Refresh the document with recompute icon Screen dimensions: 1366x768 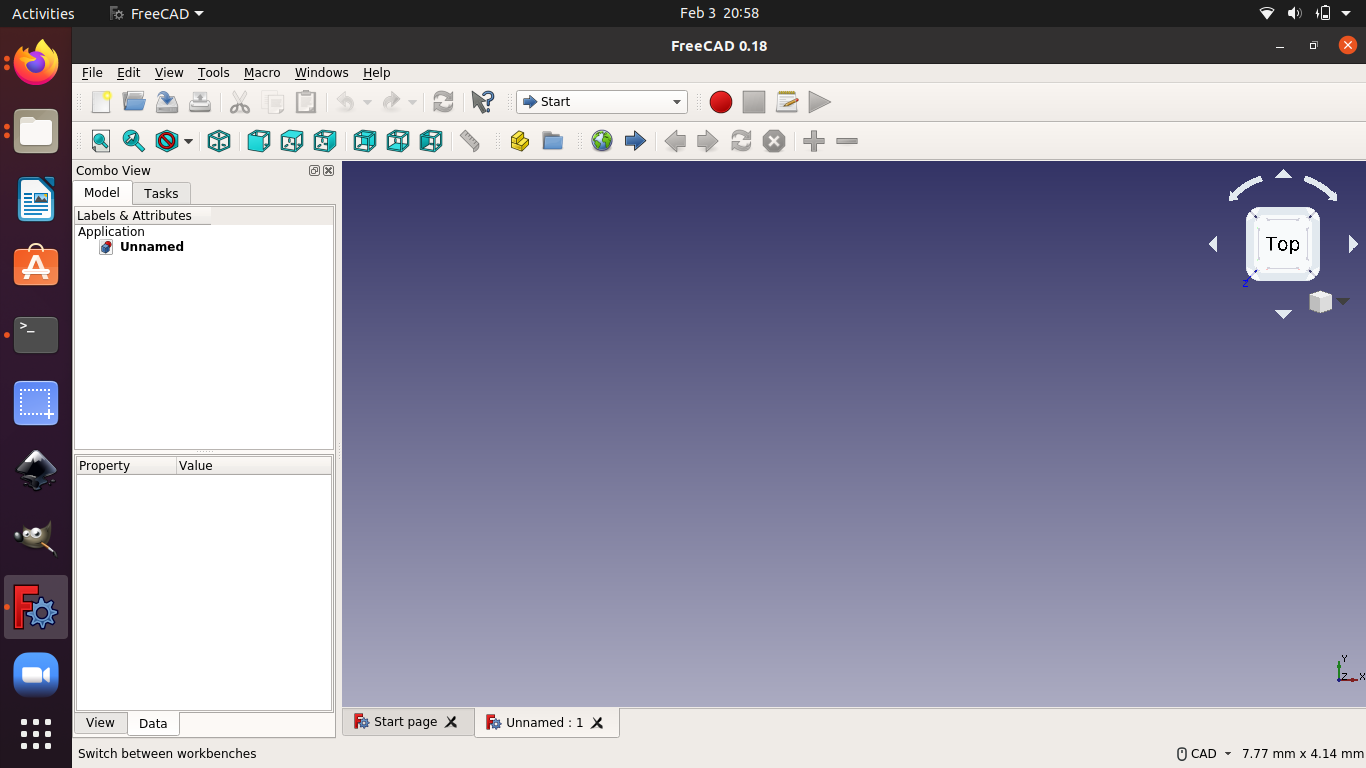(x=443, y=102)
